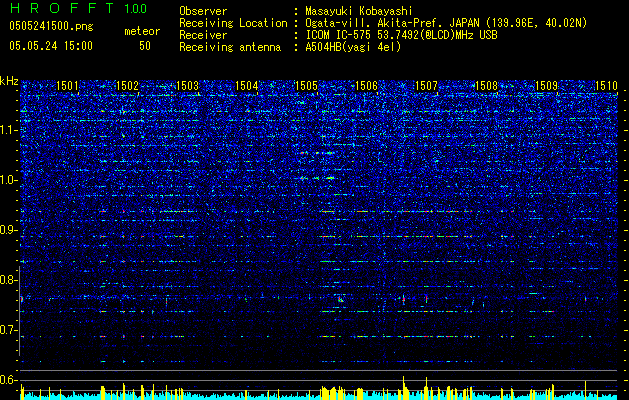Click the 1501 time marker
629x400 pixels.
[67, 85]
